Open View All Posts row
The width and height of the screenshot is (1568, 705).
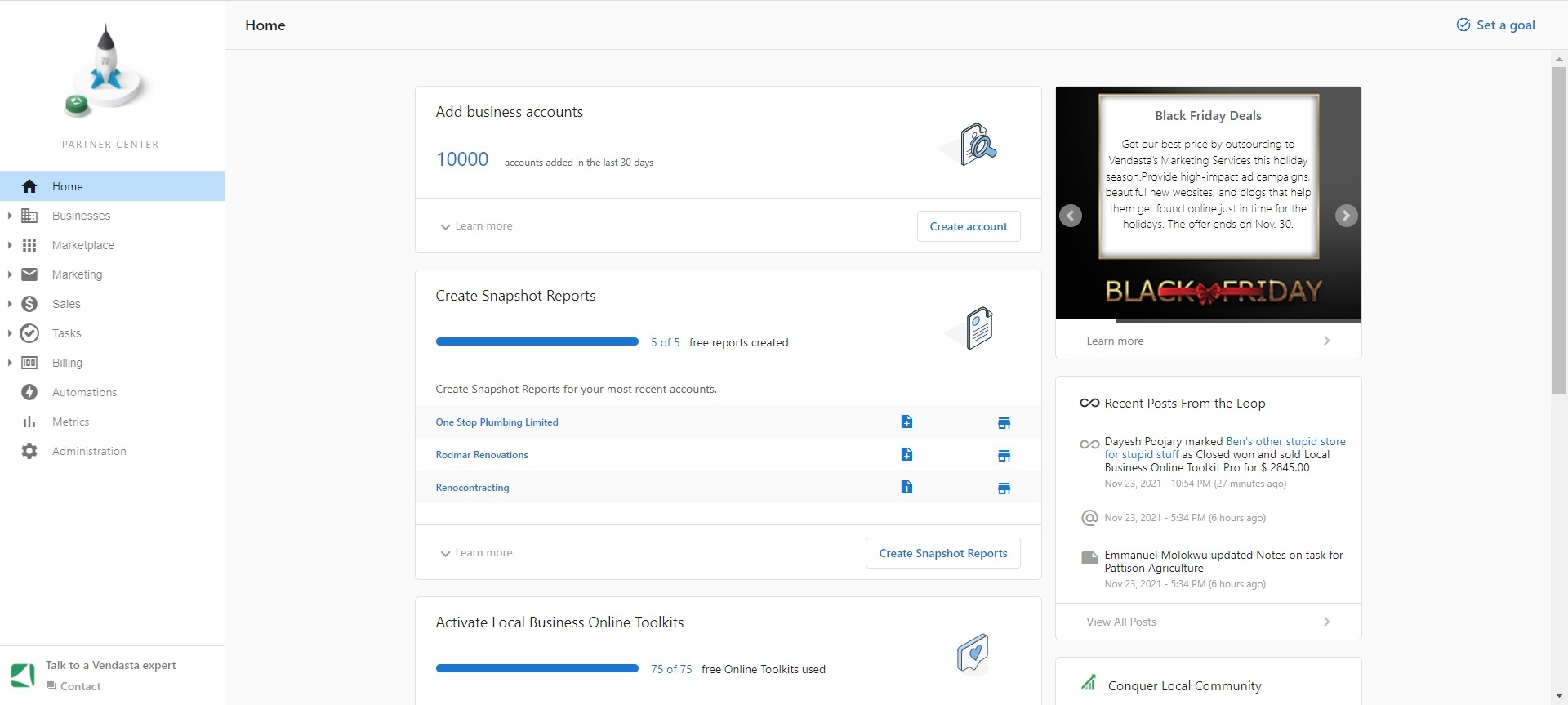[x=1208, y=622]
